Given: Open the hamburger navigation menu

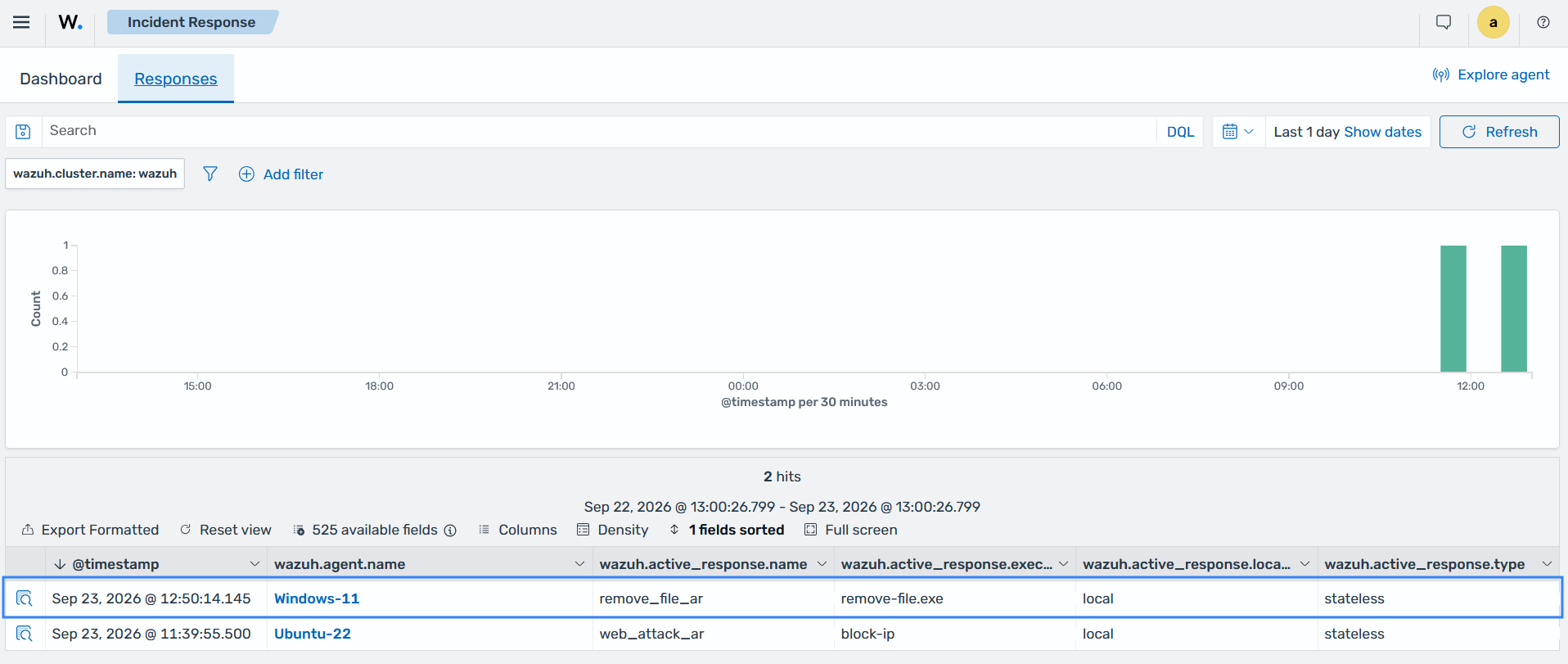Looking at the screenshot, I should click(x=21, y=22).
